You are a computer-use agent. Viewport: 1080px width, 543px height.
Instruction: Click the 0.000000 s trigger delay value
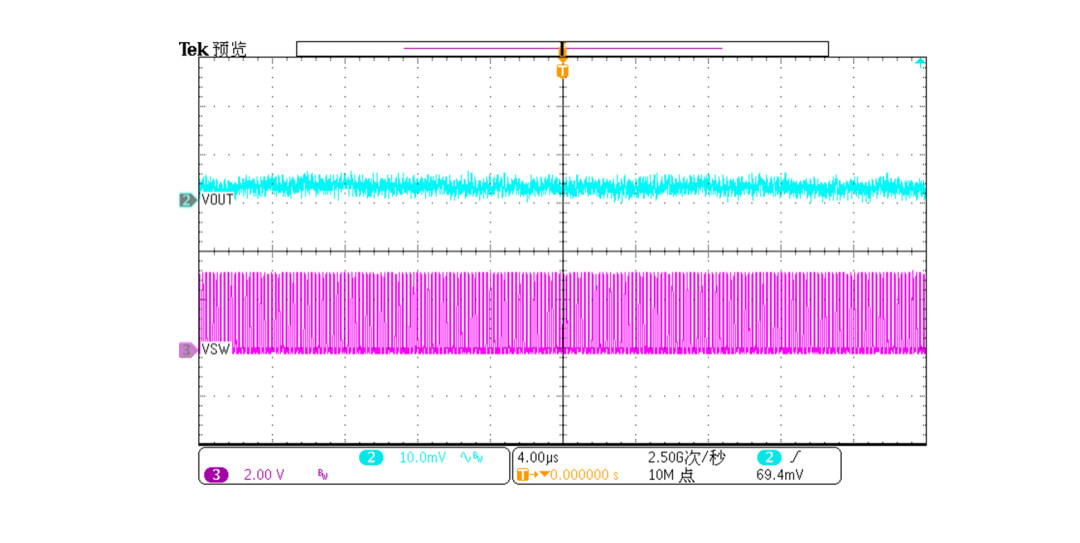pos(585,475)
